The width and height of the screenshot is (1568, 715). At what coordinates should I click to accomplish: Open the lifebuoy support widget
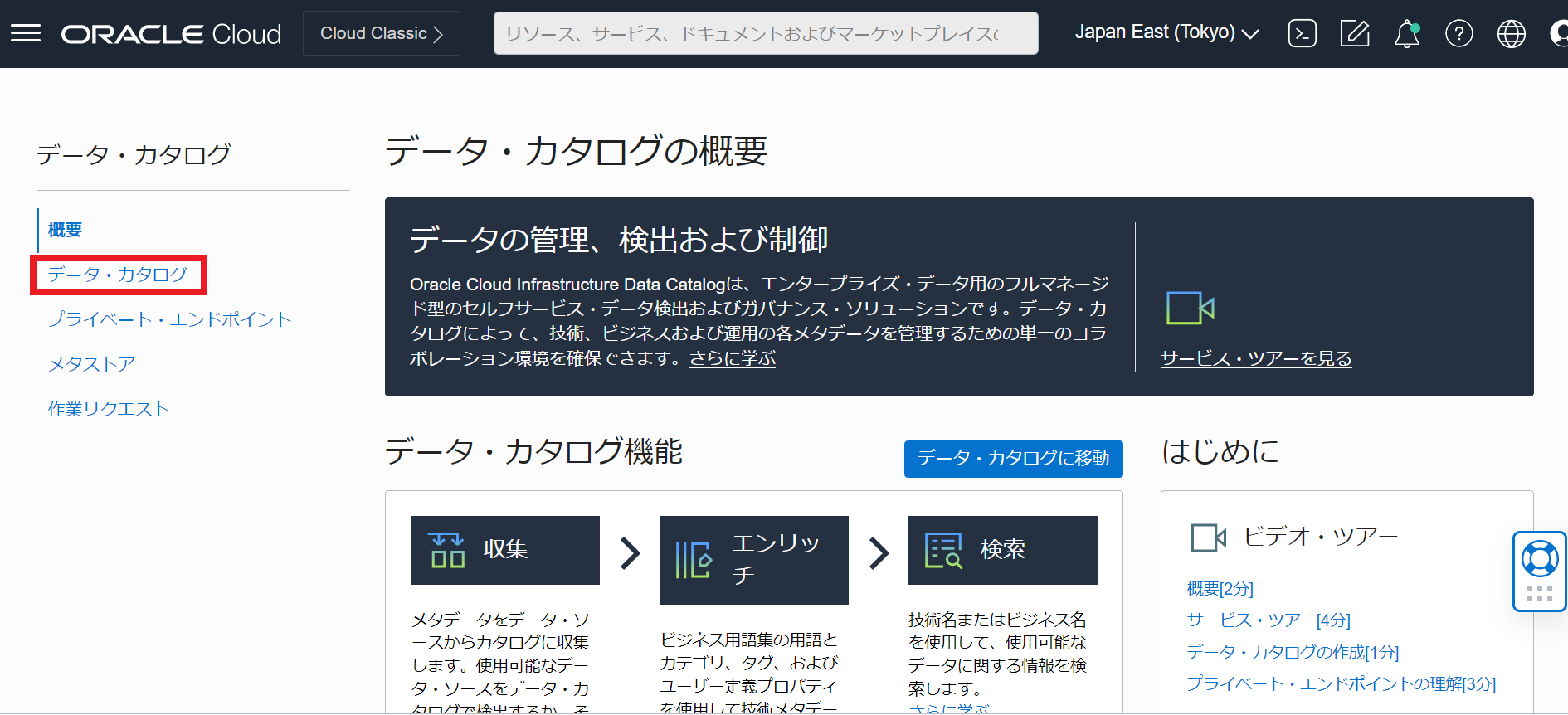[x=1539, y=560]
